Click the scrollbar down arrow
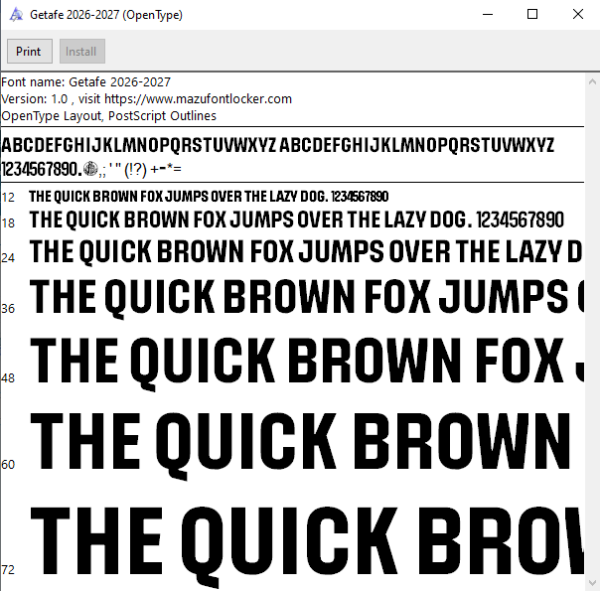Image resolution: width=600 pixels, height=591 pixels. coord(592,583)
